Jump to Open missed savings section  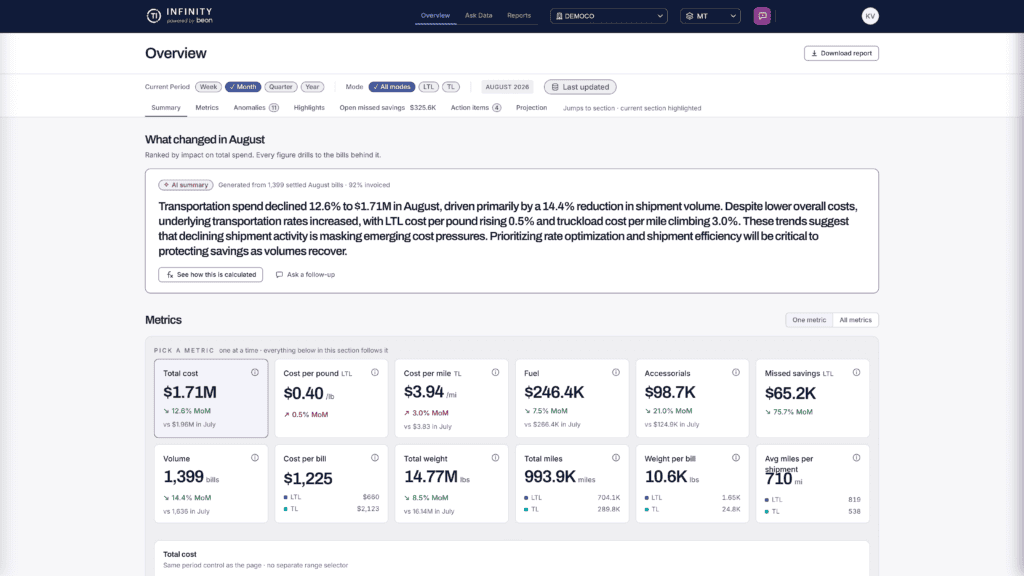pyautogui.click(x=387, y=108)
